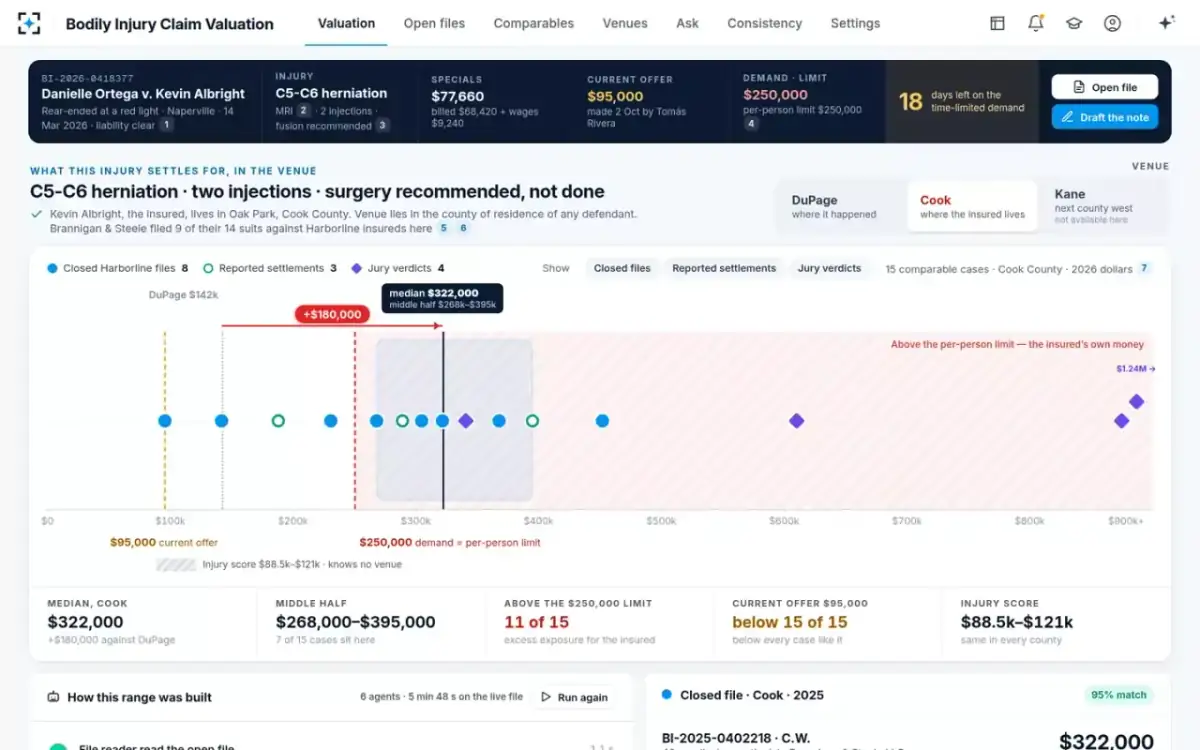This screenshot has height=750, width=1200.
Task: Select the purple diamond just right of the median line
Action: (465, 421)
